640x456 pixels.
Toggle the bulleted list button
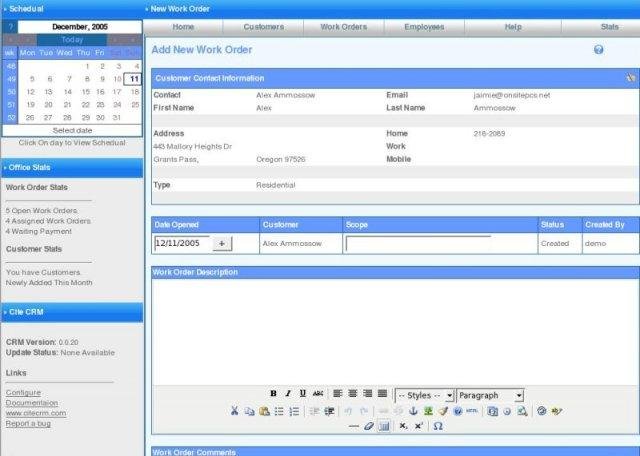(279, 411)
